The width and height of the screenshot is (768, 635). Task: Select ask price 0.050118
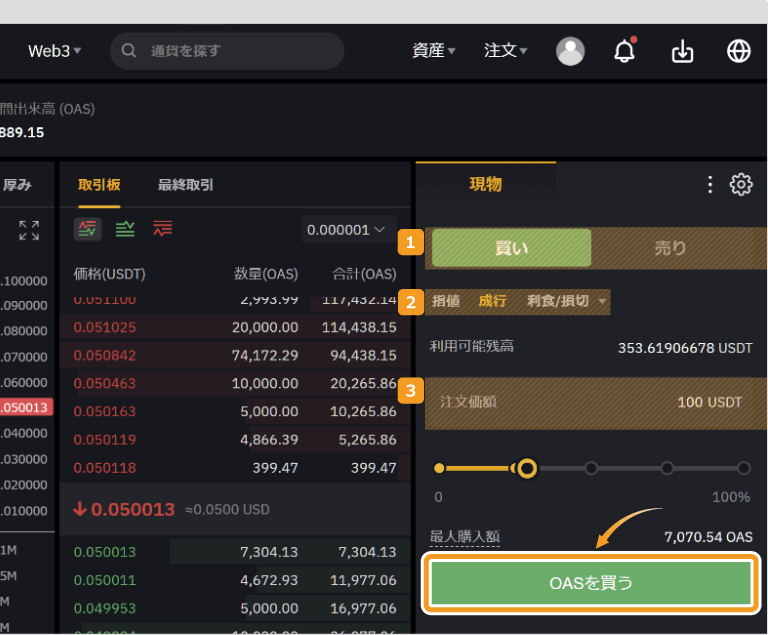[105, 468]
